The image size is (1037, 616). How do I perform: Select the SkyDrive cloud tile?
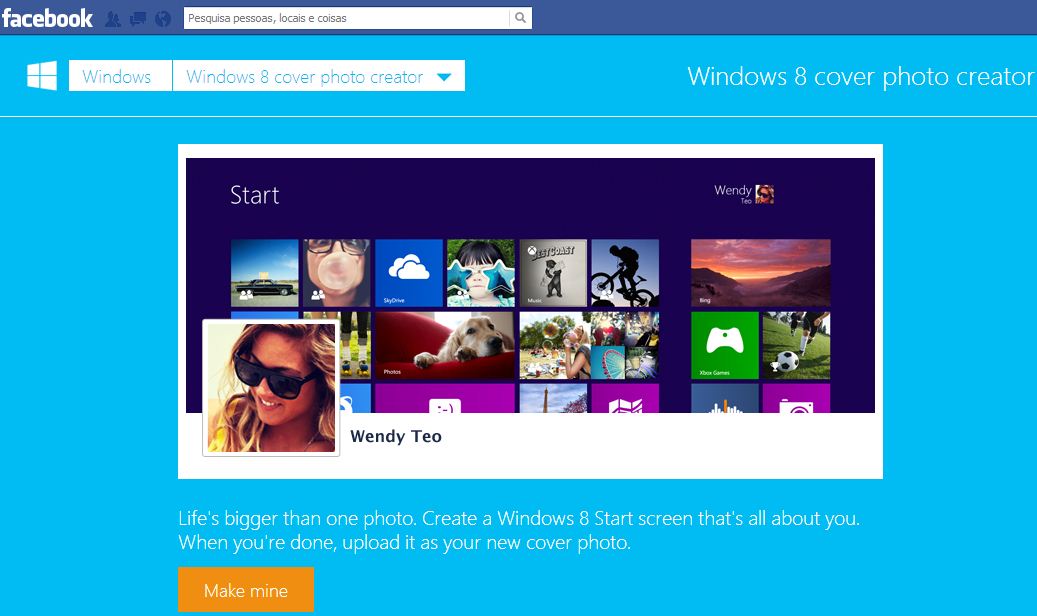tap(409, 273)
